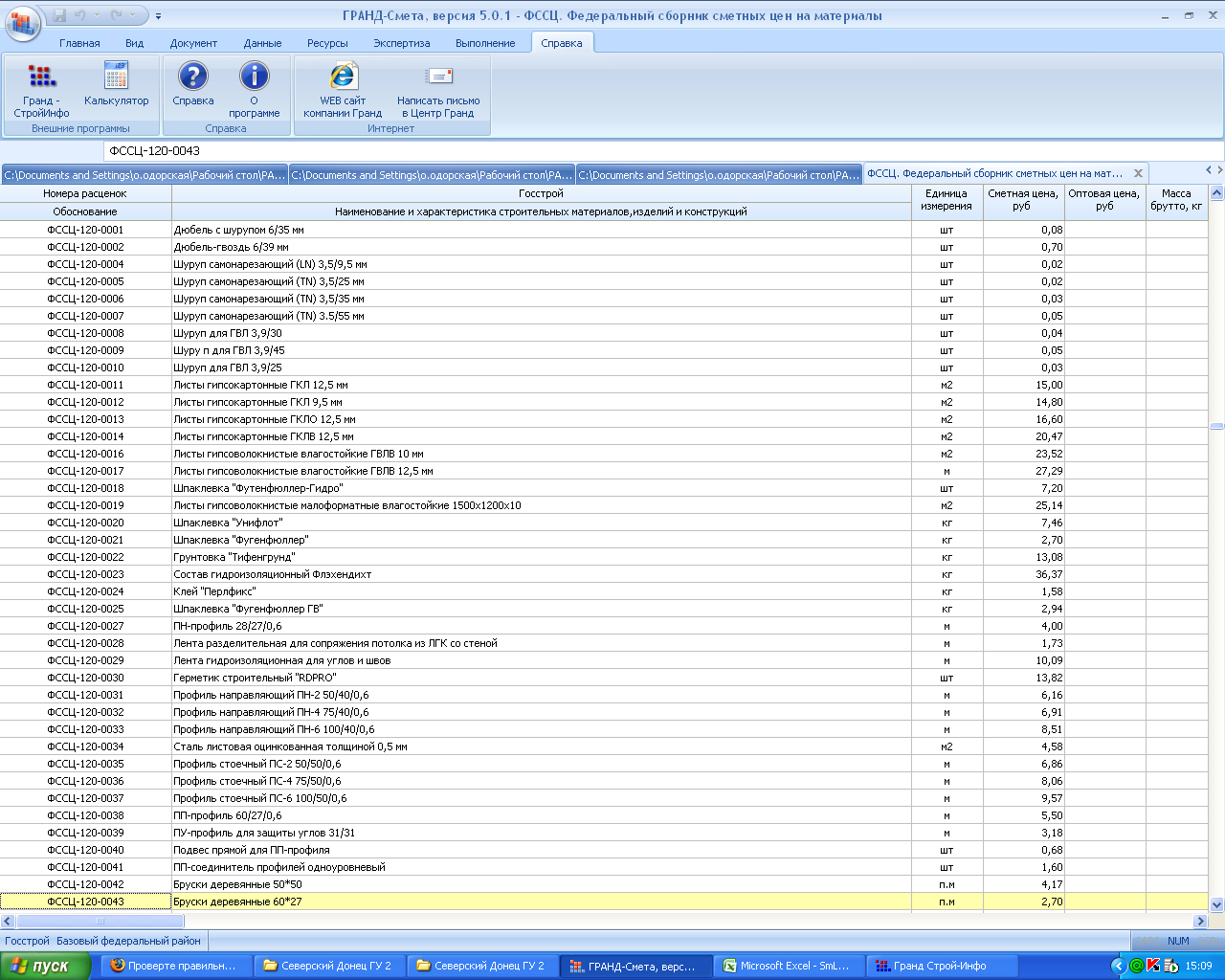1225x980 pixels.
Task: Open the round application menu button
Action: (22, 22)
